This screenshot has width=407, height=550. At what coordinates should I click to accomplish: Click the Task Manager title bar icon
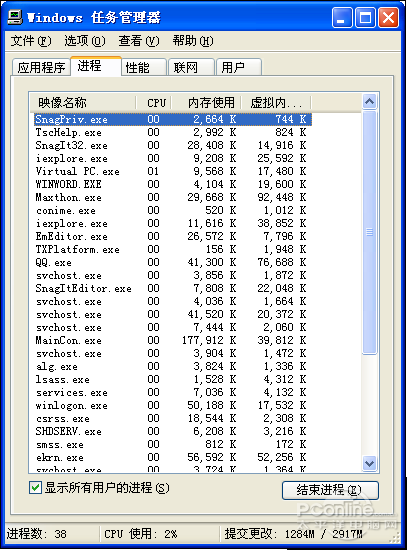(x=15, y=17)
